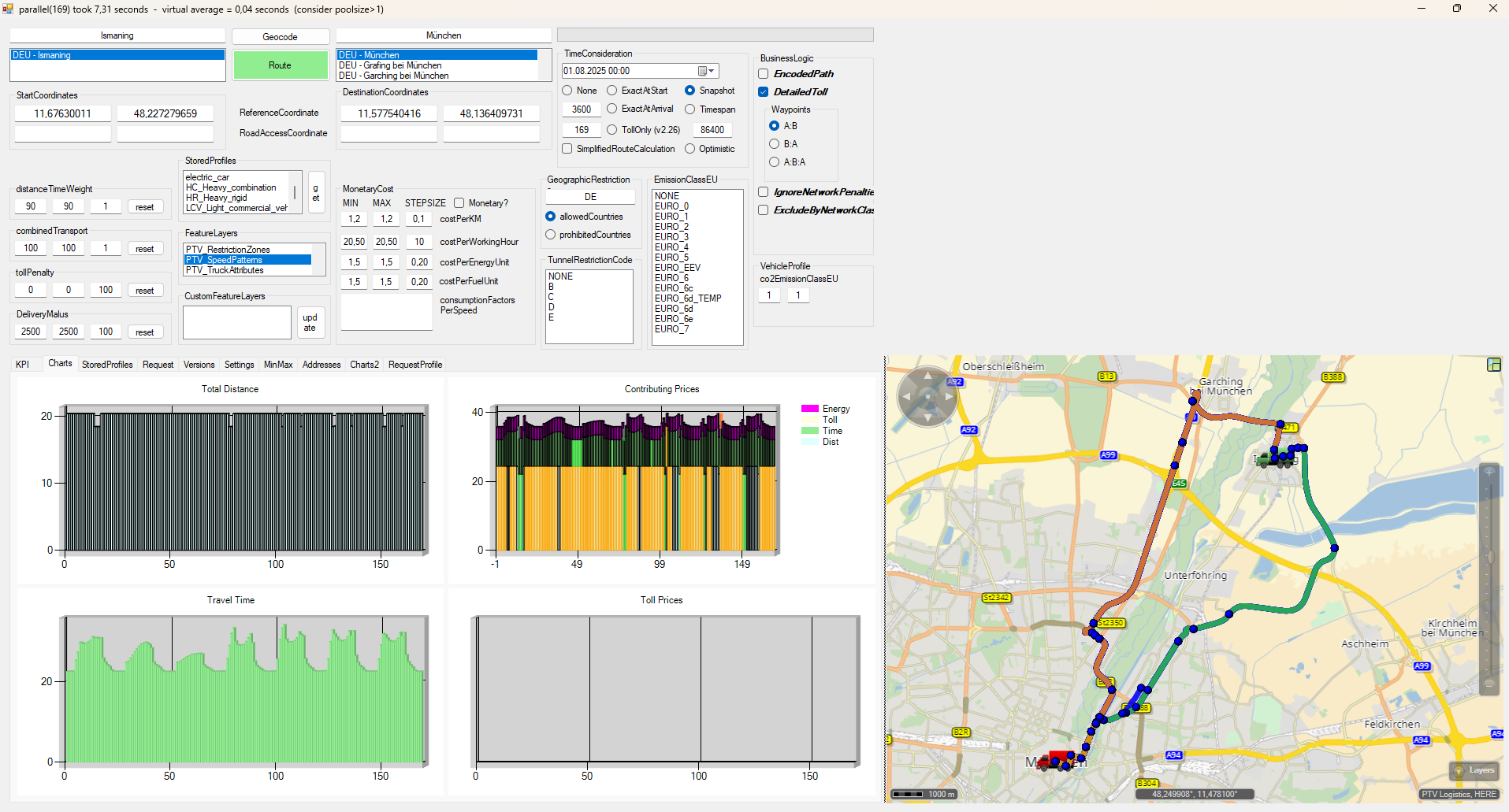This screenshot has width=1509, height=812.
Task: Select EURO_6 in EmissionClassEU list
Action: point(671,278)
